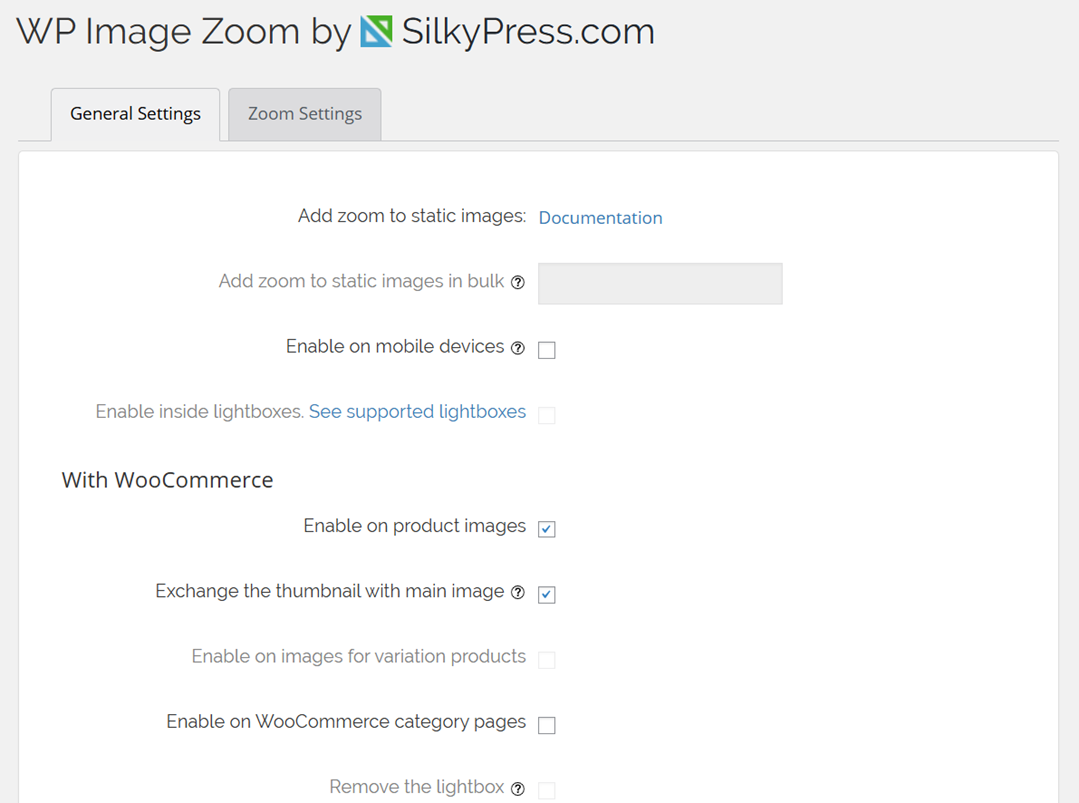Click the SilkyPress logo icon
The image size is (1079, 803).
(376, 32)
